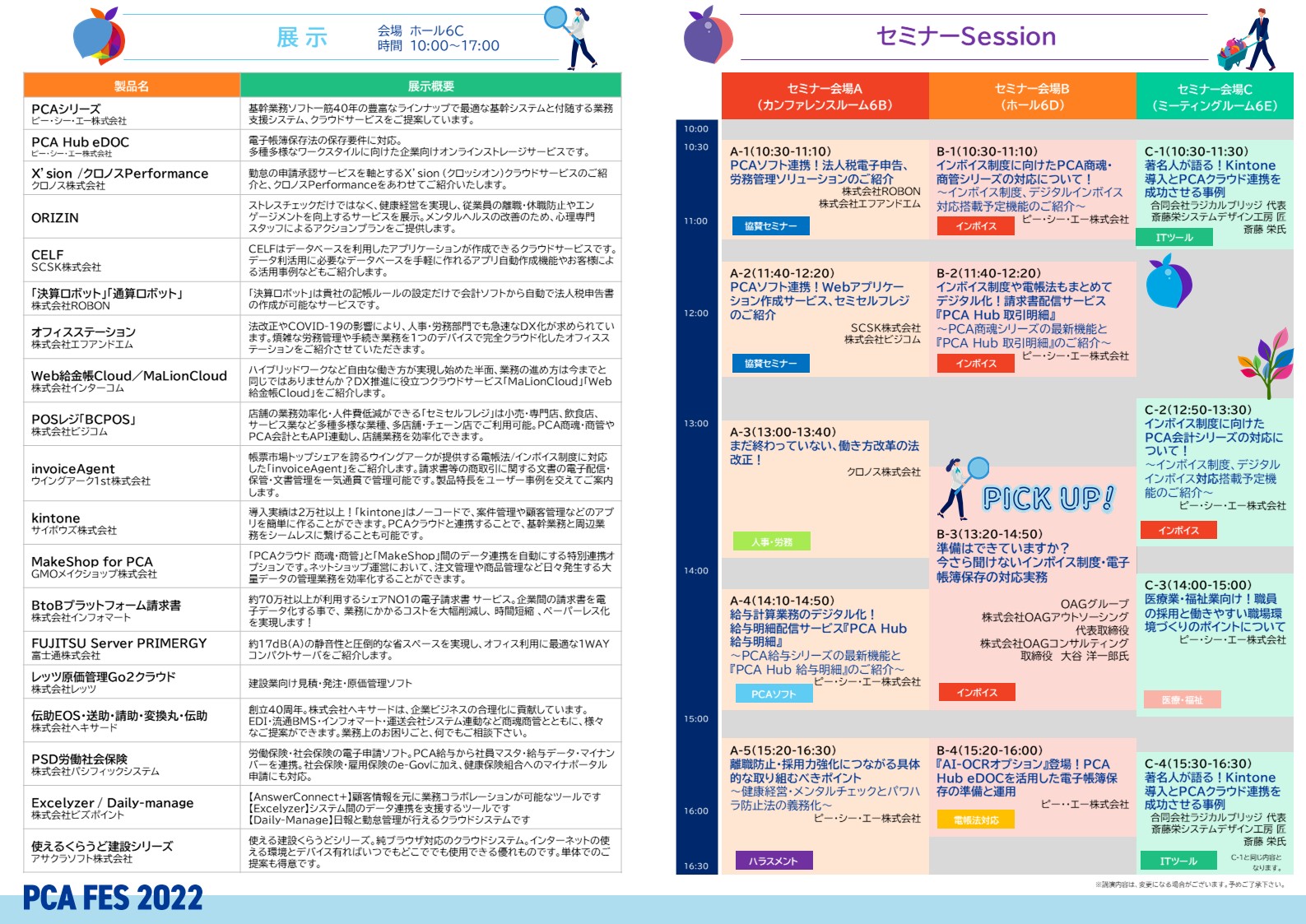Screen dimensions: 1306x924
Task: Click the レッツ原価管理Go2クラウド product name
Action: (x=104, y=676)
